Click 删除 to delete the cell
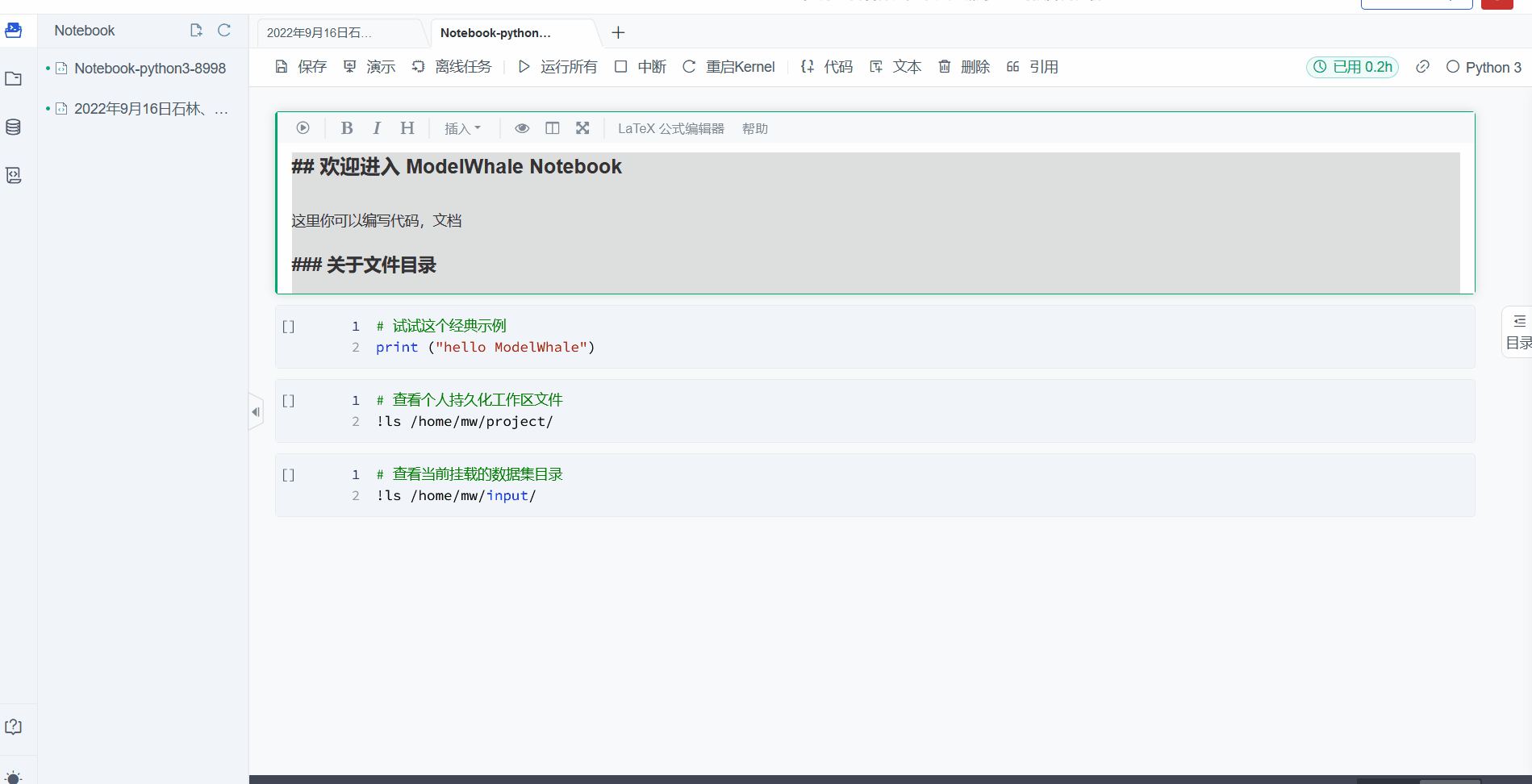 point(964,67)
